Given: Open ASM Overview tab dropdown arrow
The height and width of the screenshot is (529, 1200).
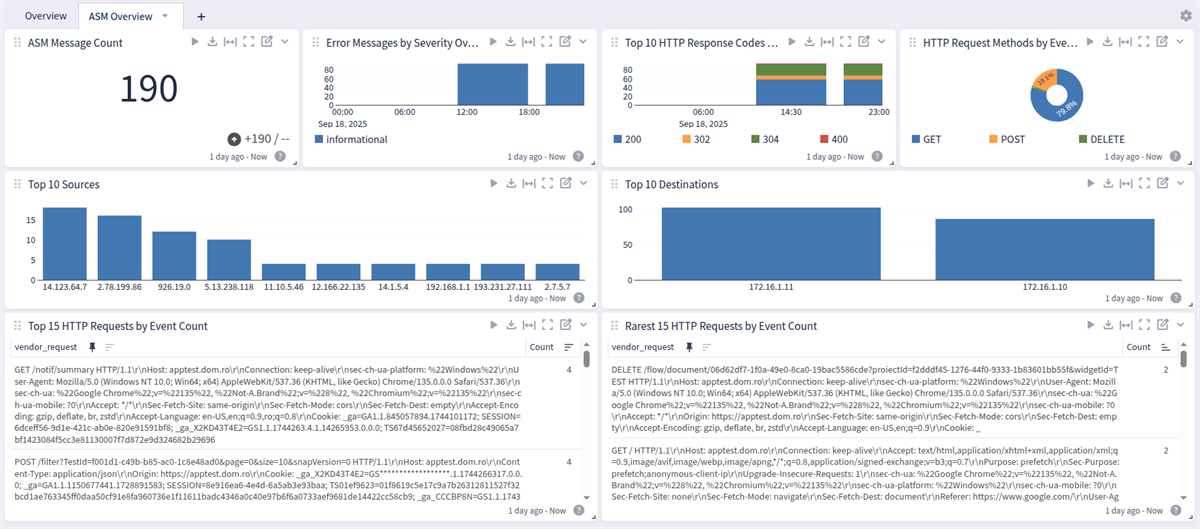Looking at the screenshot, I should click(x=167, y=16).
